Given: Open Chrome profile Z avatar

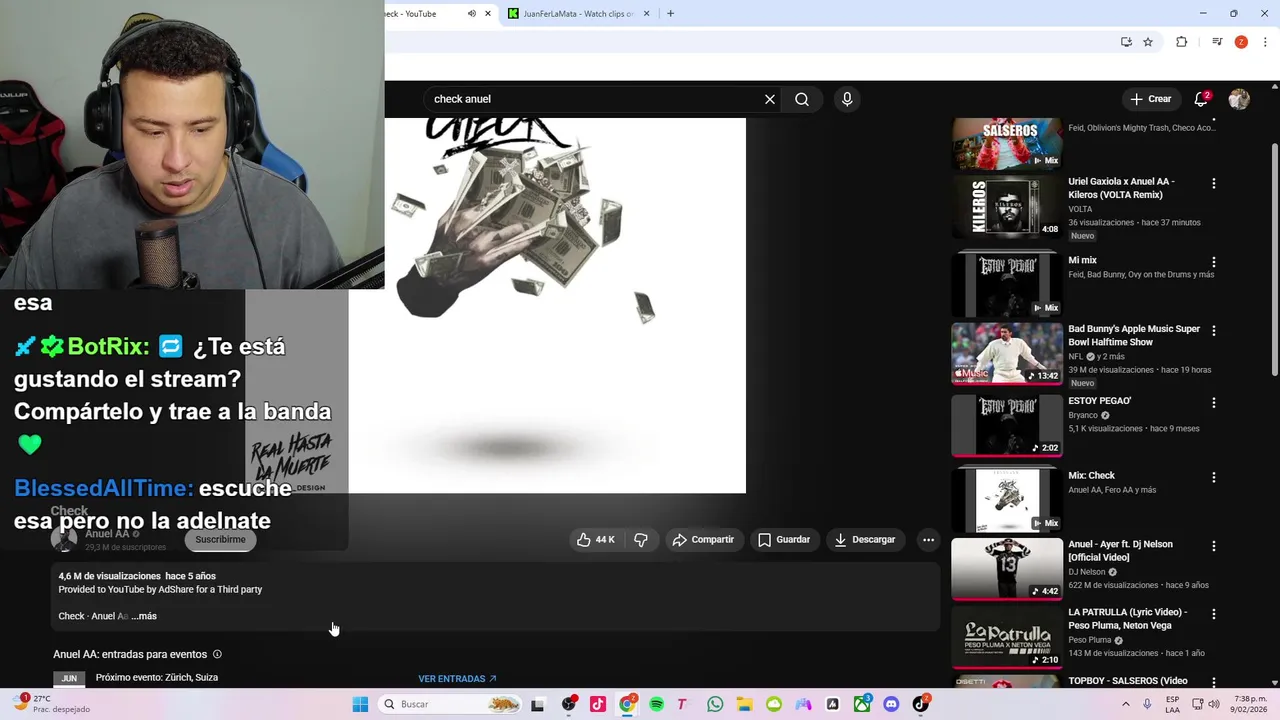Looking at the screenshot, I should tap(1241, 42).
